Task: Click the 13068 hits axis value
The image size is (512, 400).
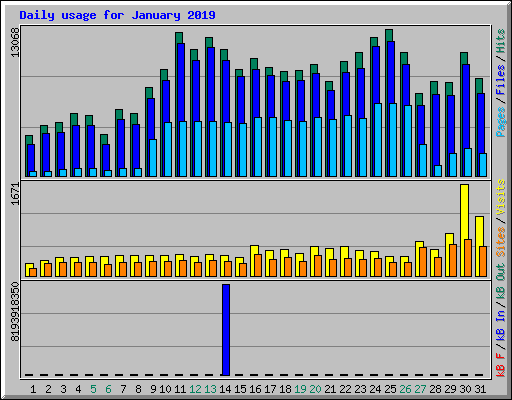Action: [15, 42]
